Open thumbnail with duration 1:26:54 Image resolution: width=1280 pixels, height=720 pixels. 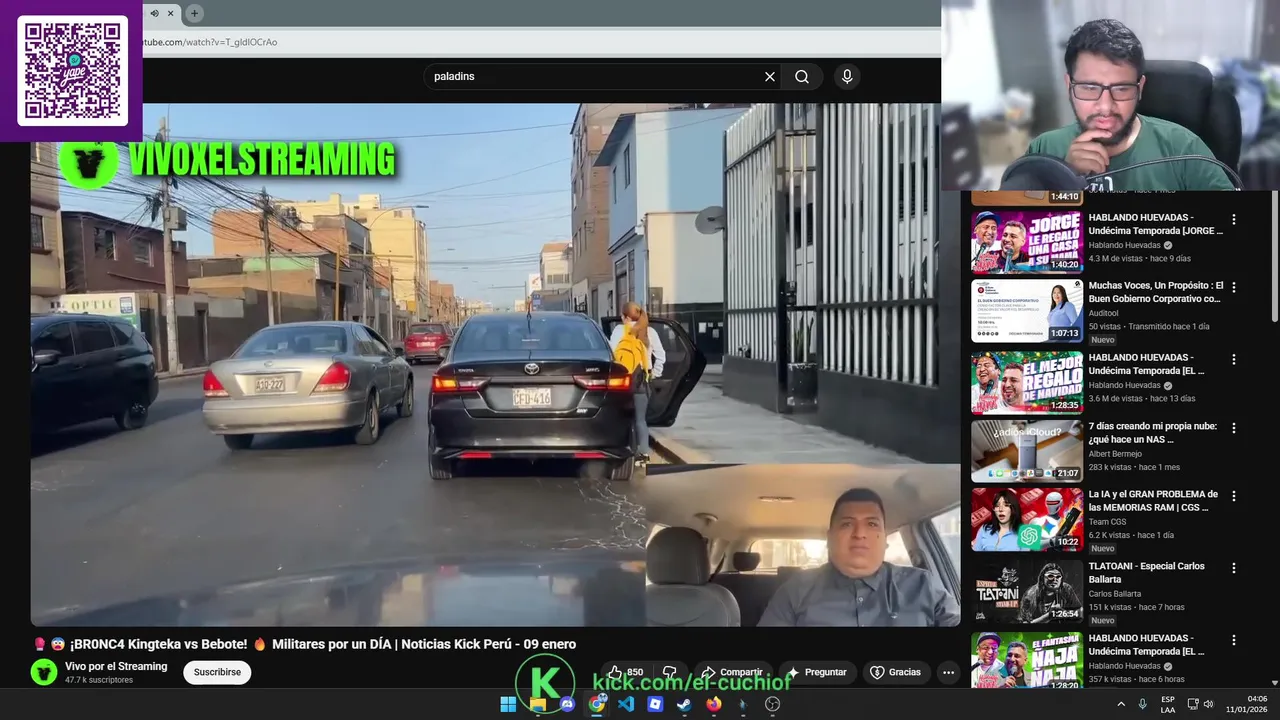pos(1027,591)
